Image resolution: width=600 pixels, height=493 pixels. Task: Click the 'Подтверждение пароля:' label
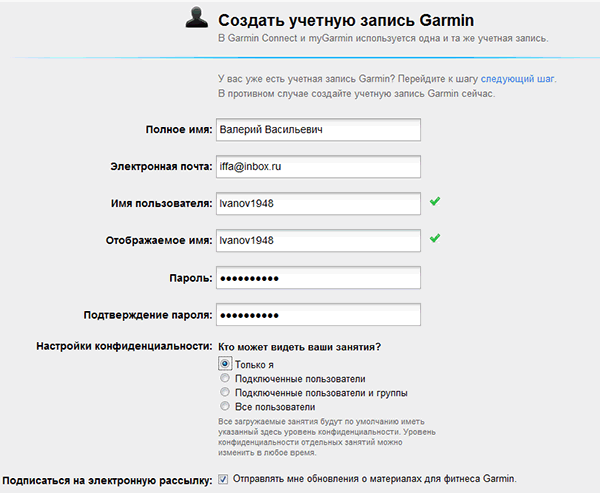point(148,315)
